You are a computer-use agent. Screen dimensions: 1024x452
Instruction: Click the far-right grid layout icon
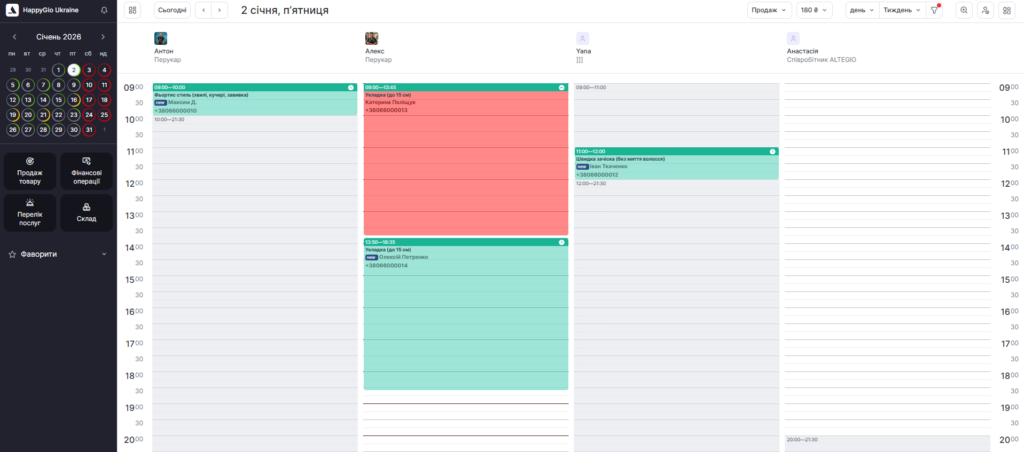coord(1006,10)
